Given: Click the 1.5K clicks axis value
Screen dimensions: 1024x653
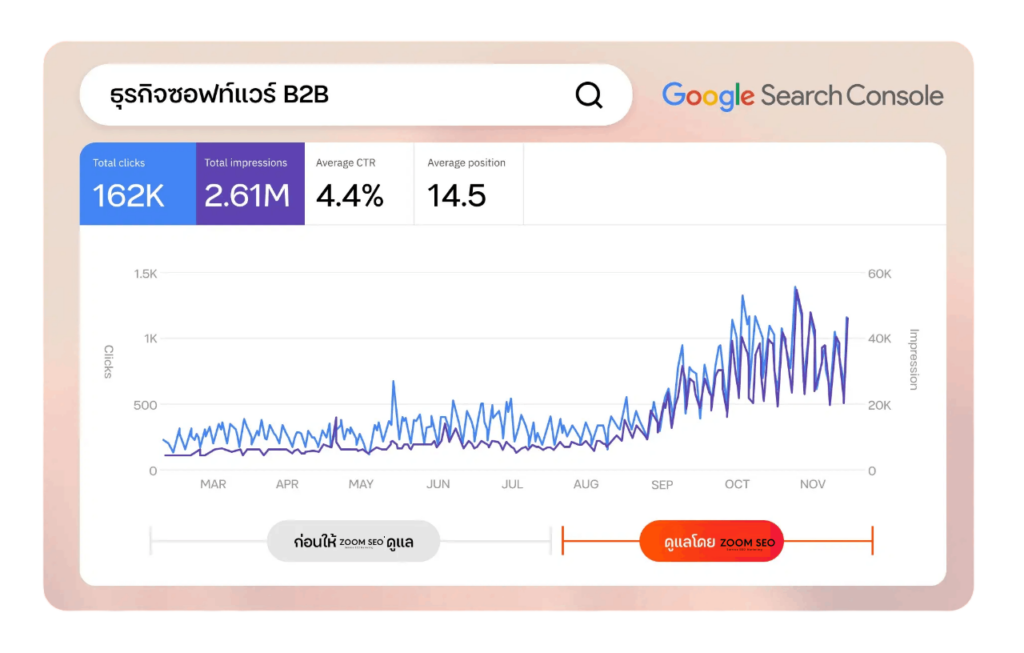Looking at the screenshot, I should click(146, 274).
